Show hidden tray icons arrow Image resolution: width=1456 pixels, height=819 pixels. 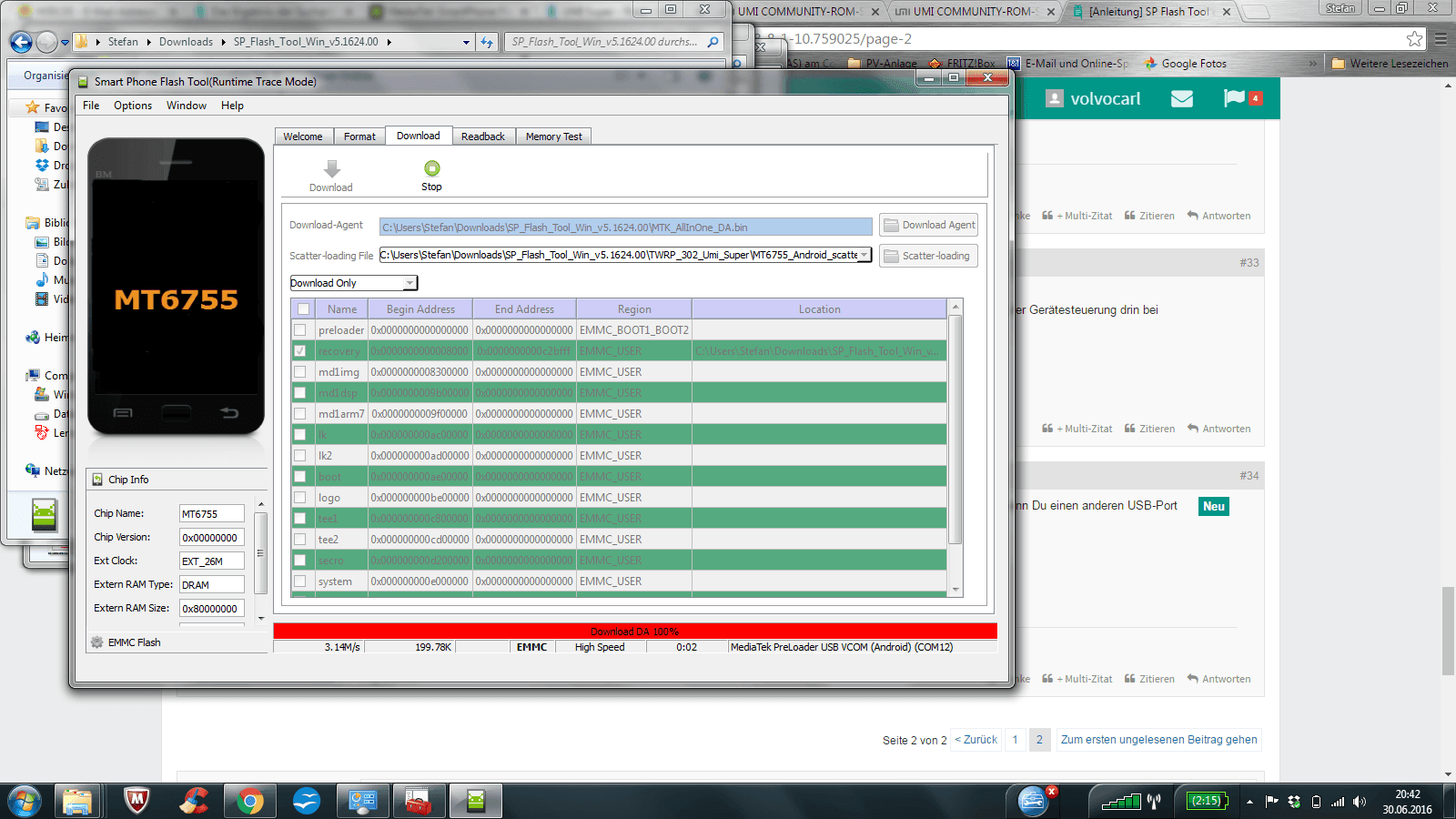[1249, 802]
